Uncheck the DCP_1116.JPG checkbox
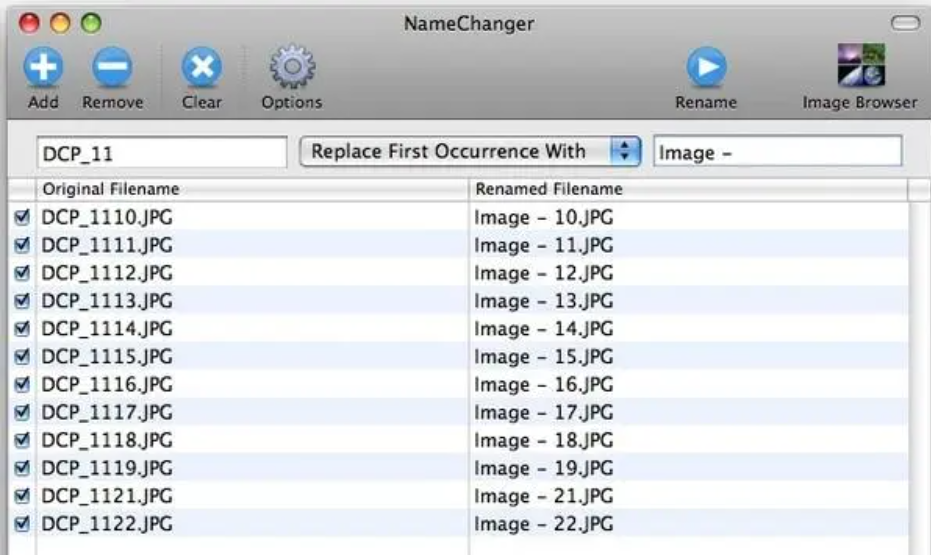Image resolution: width=931 pixels, height=555 pixels. coord(23,385)
